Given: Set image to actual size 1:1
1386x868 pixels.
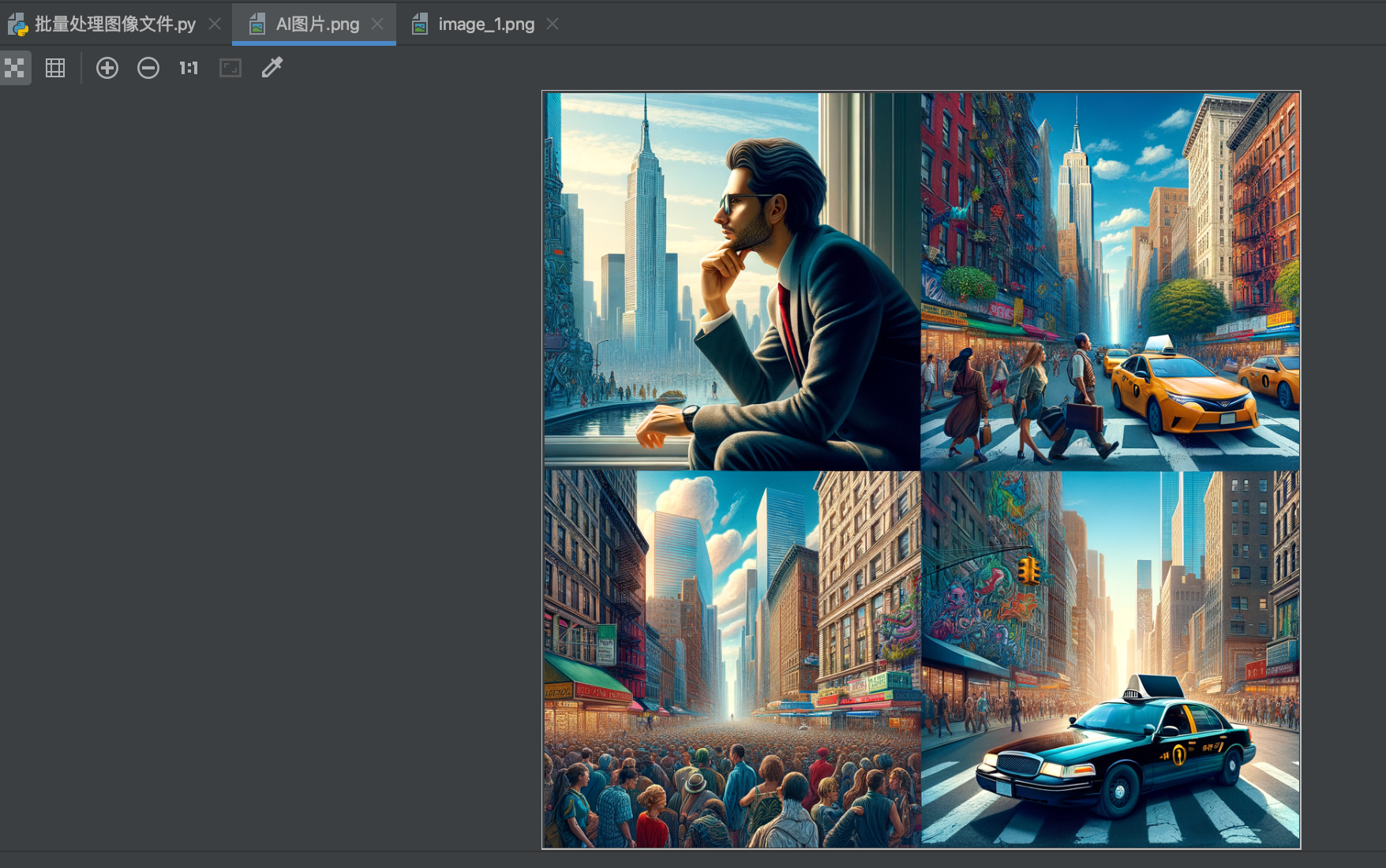Looking at the screenshot, I should tap(189, 68).
